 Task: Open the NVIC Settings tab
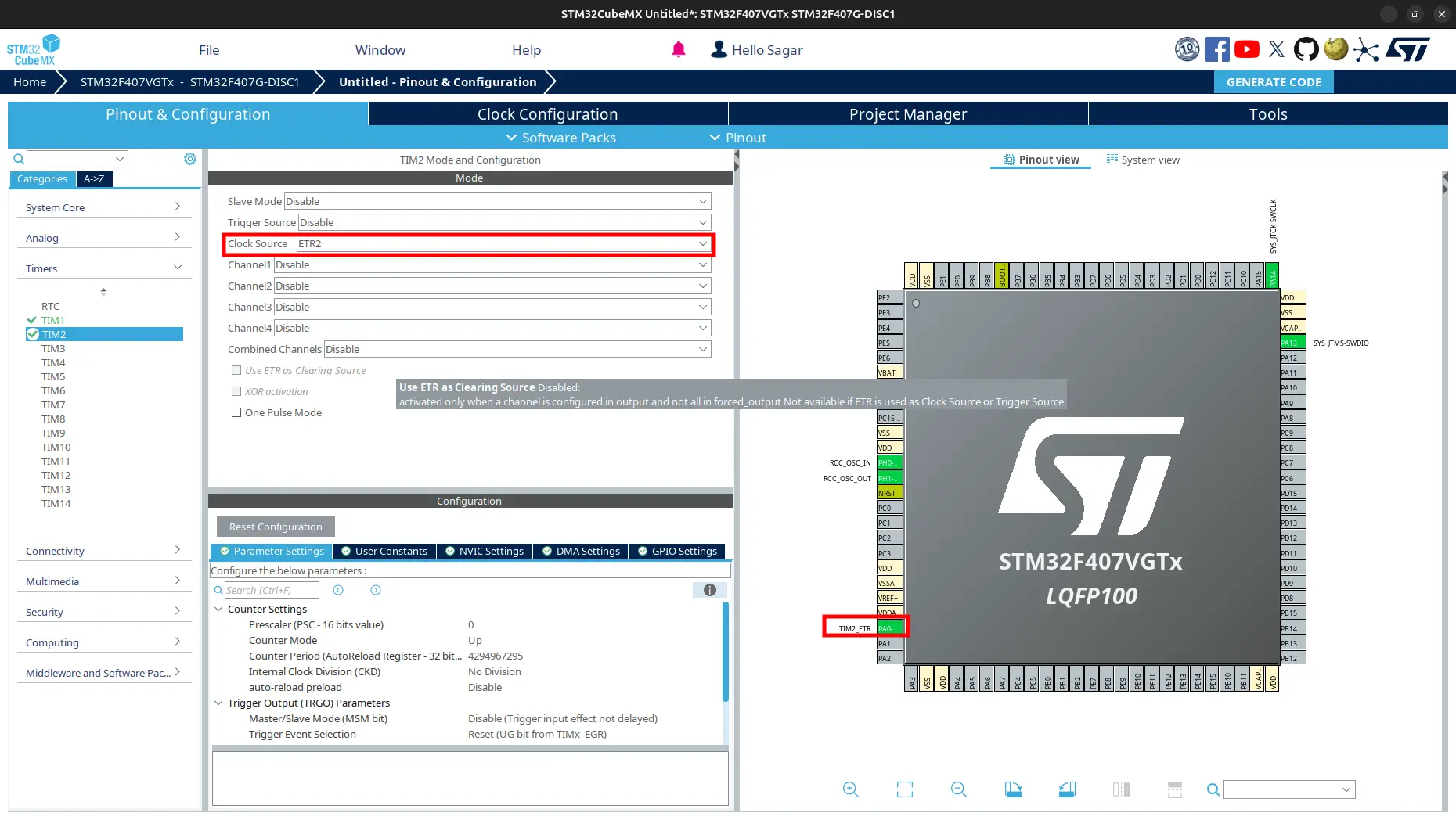point(485,551)
